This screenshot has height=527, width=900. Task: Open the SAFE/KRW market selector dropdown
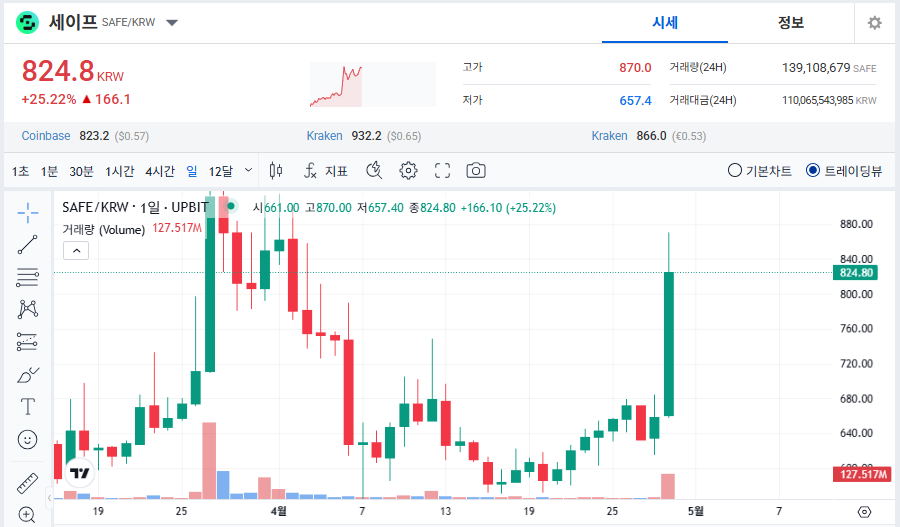[x=172, y=23]
